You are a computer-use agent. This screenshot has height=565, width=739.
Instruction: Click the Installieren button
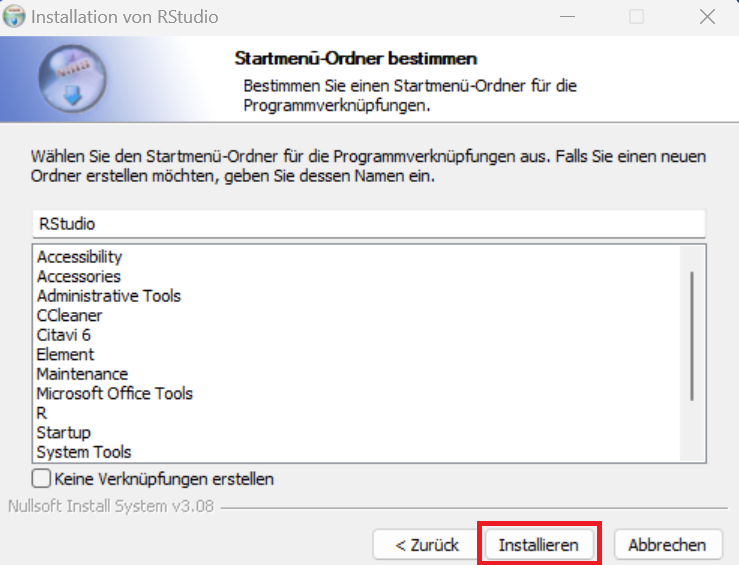[539, 545]
